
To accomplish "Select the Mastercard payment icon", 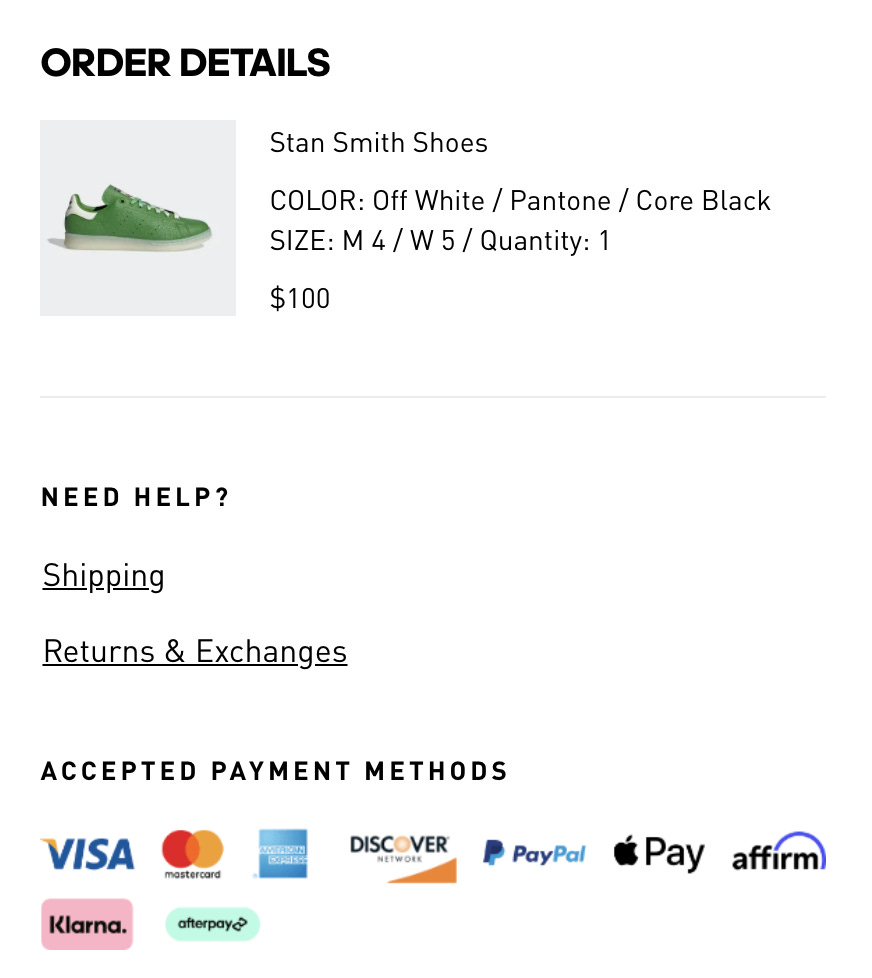I will click(x=190, y=853).
